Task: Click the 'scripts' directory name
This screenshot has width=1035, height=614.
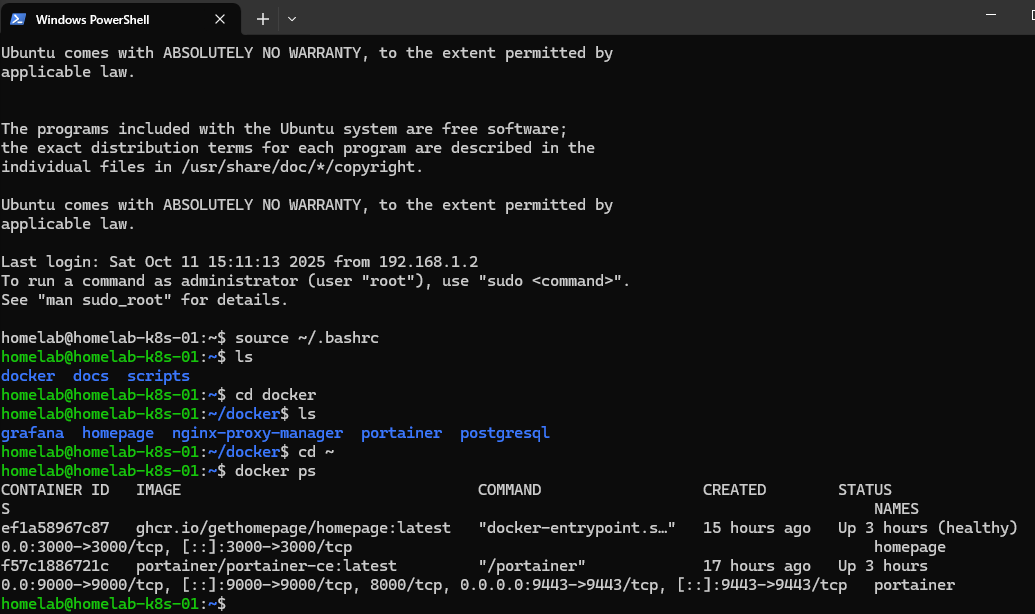Action: pyautogui.click(x=158, y=376)
